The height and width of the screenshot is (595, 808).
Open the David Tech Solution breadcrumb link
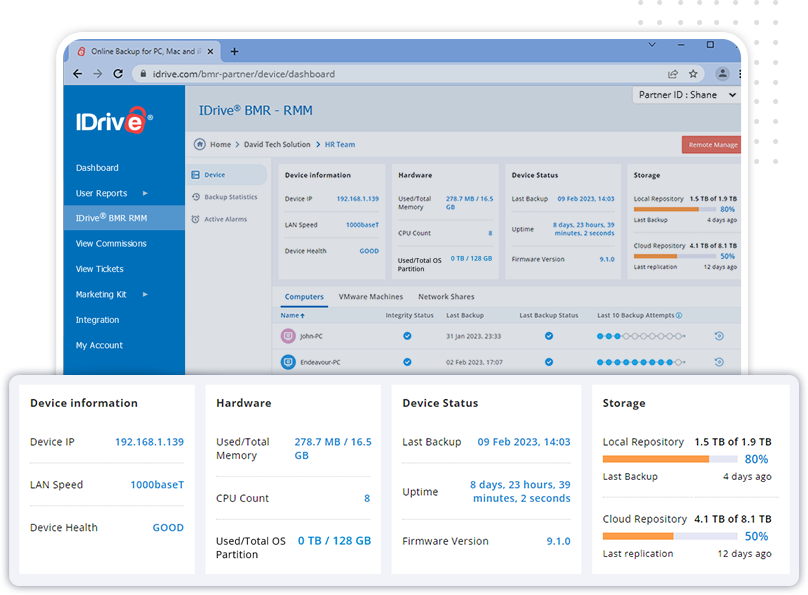tap(277, 145)
